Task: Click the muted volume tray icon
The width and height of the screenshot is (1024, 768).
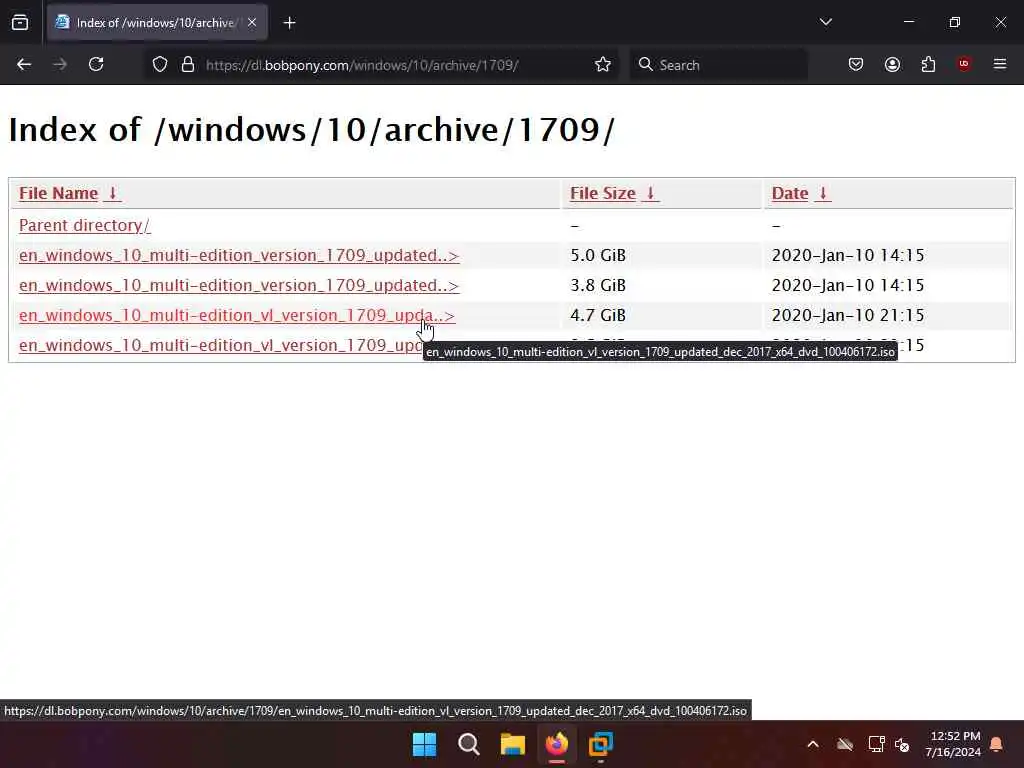Action: coord(903,744)
